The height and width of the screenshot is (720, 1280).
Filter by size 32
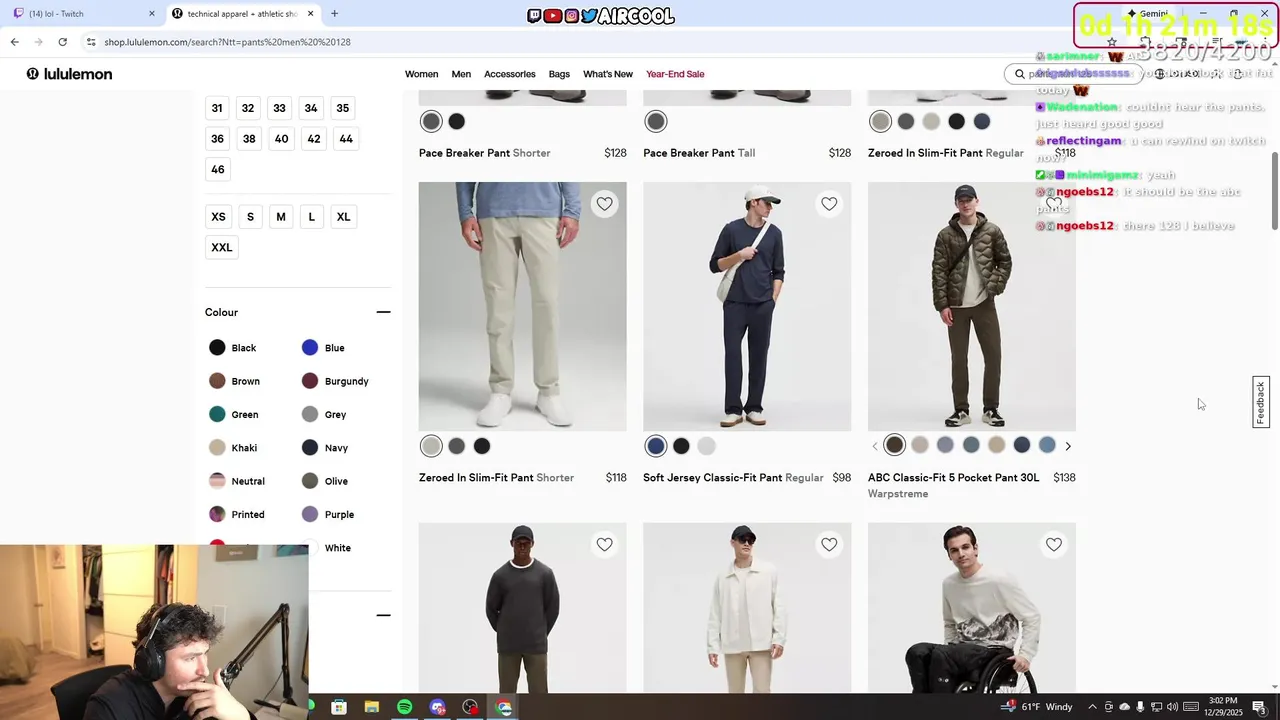pyautogui.click(x=248, y=108)
